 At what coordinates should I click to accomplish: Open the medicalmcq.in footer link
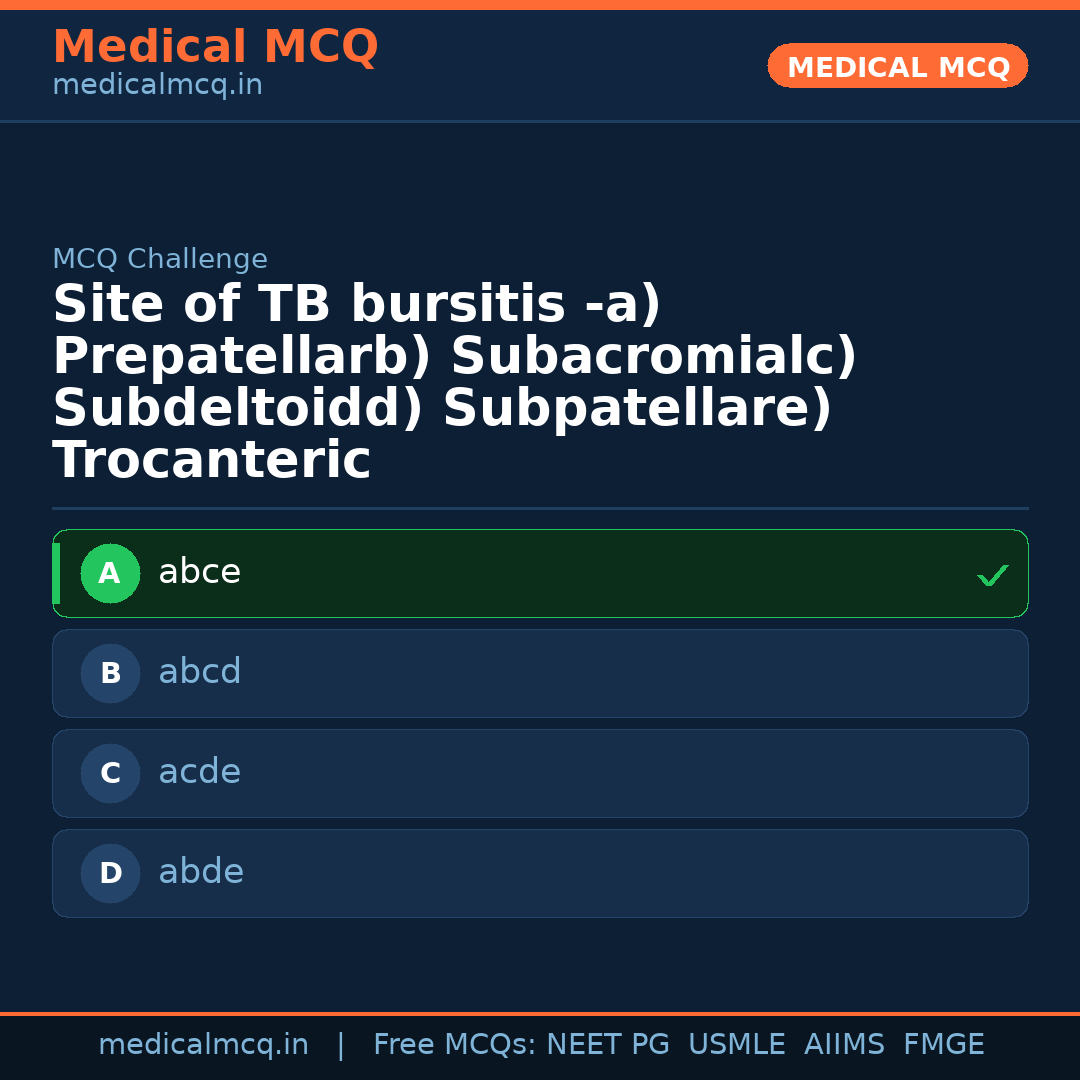[x=203, y=1044]
